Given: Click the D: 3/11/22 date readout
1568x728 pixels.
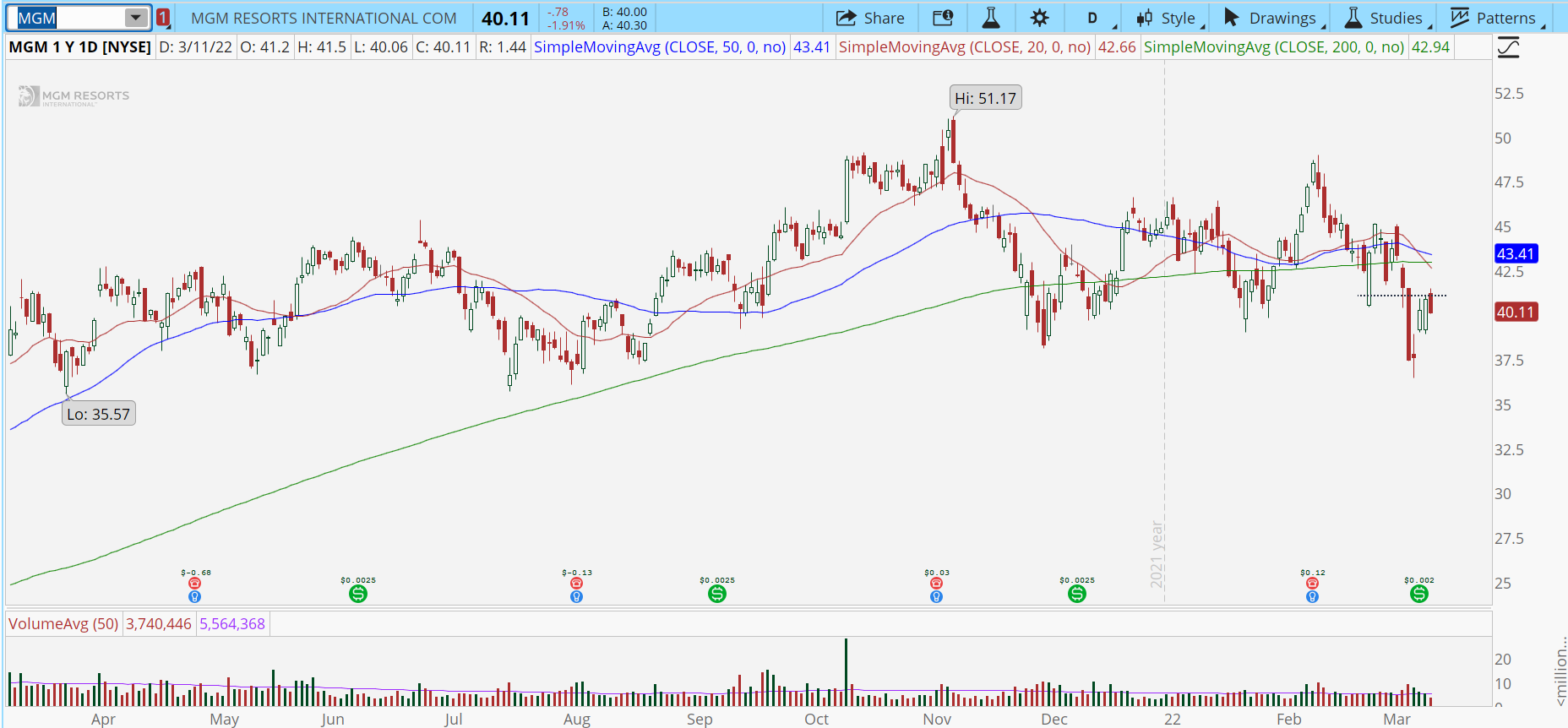Looking at the screenshot, I should pos(195,47).
